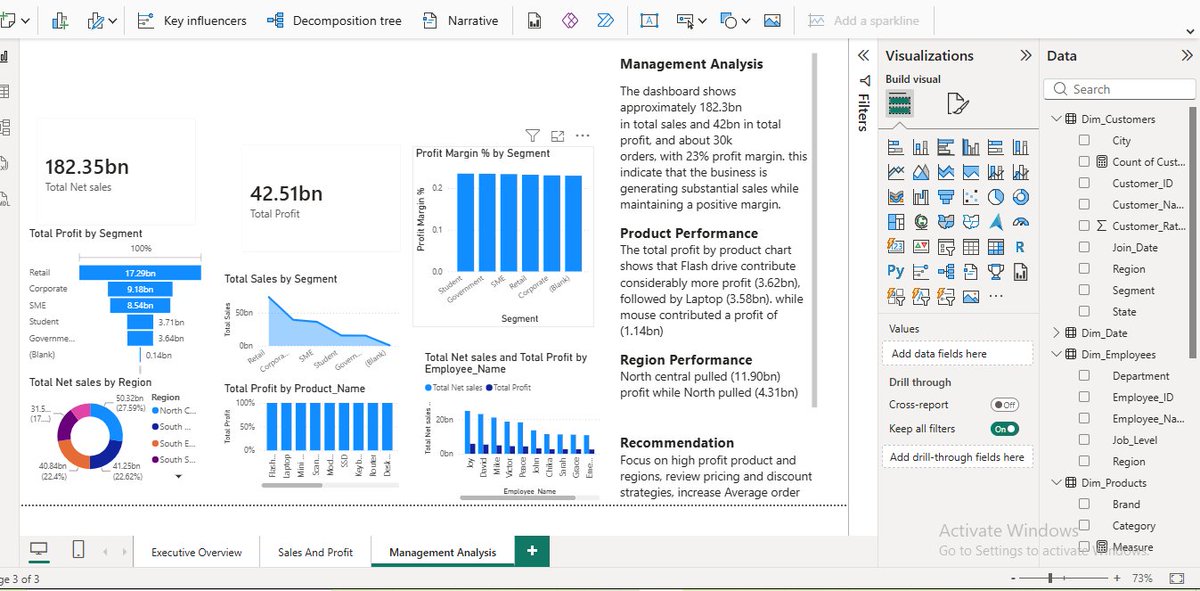Search fields in the Data pane
Image resolution: width=1200 pixels, height=591 pixels.
(x=1120, y=89)
